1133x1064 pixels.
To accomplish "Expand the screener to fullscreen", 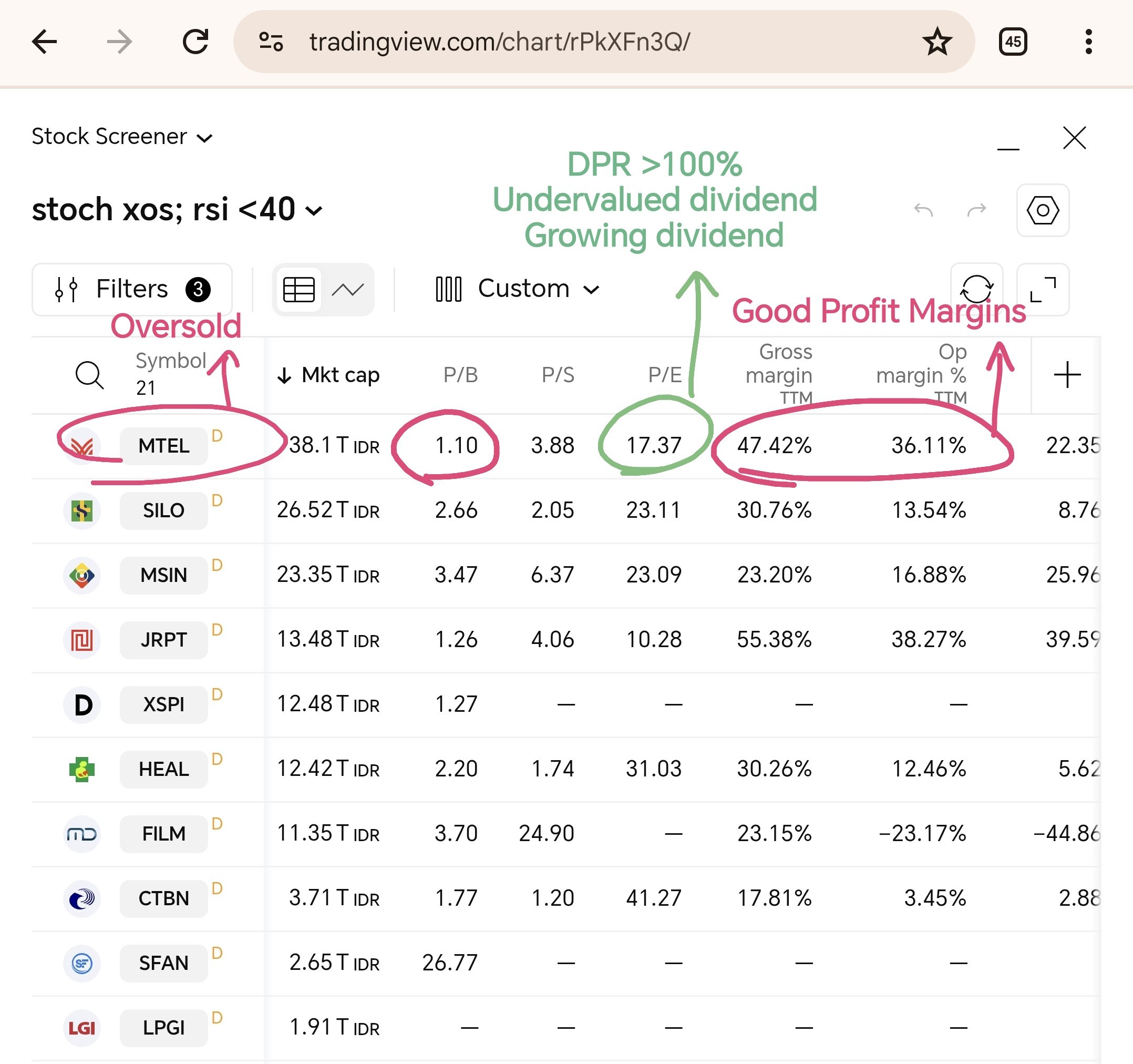I will click(x=1043, y=289).
